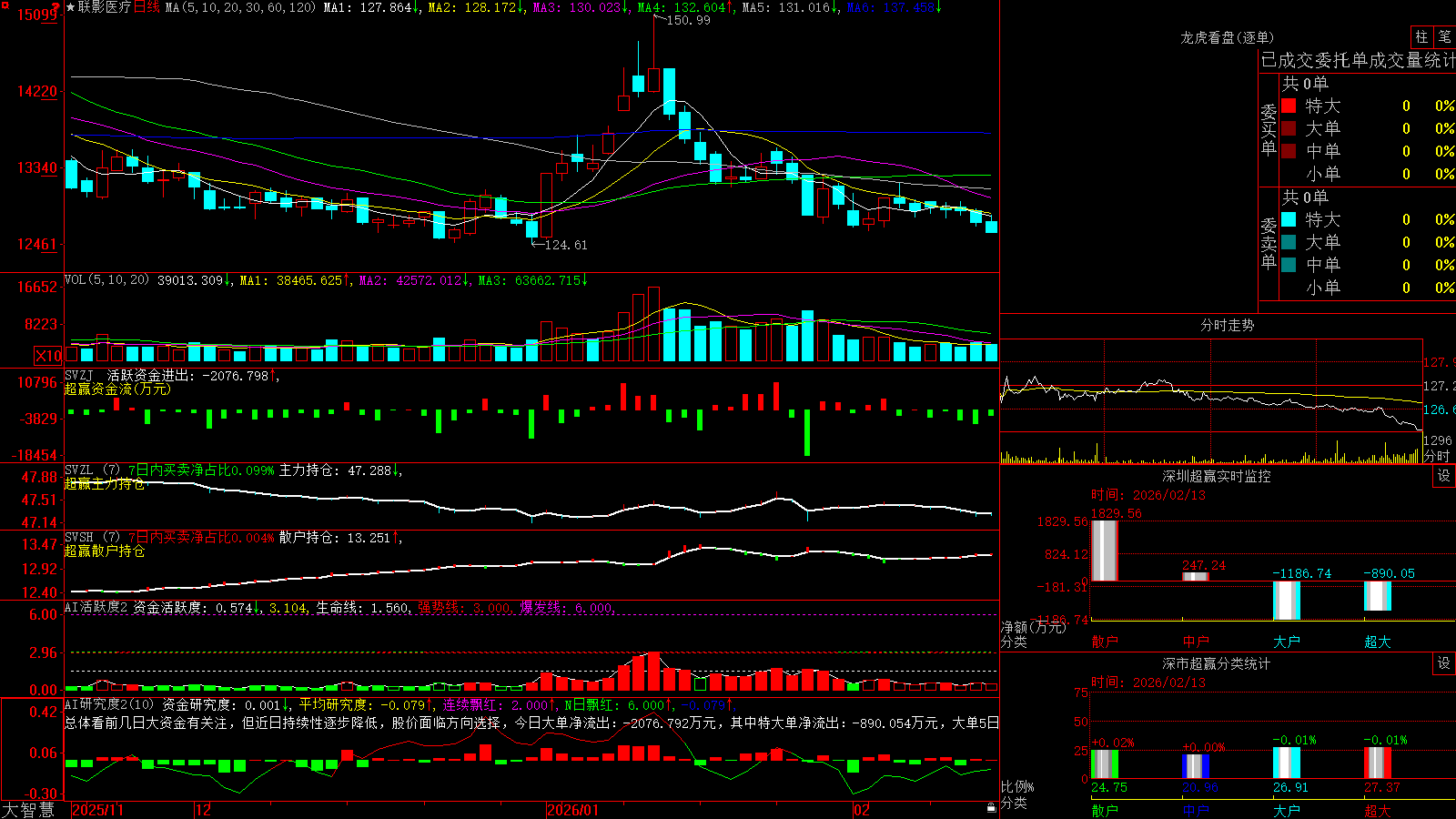The height and width of the screenshot is (819, 1456).
Task: Click the 日线 period label
Action: [x=147, y=7]
